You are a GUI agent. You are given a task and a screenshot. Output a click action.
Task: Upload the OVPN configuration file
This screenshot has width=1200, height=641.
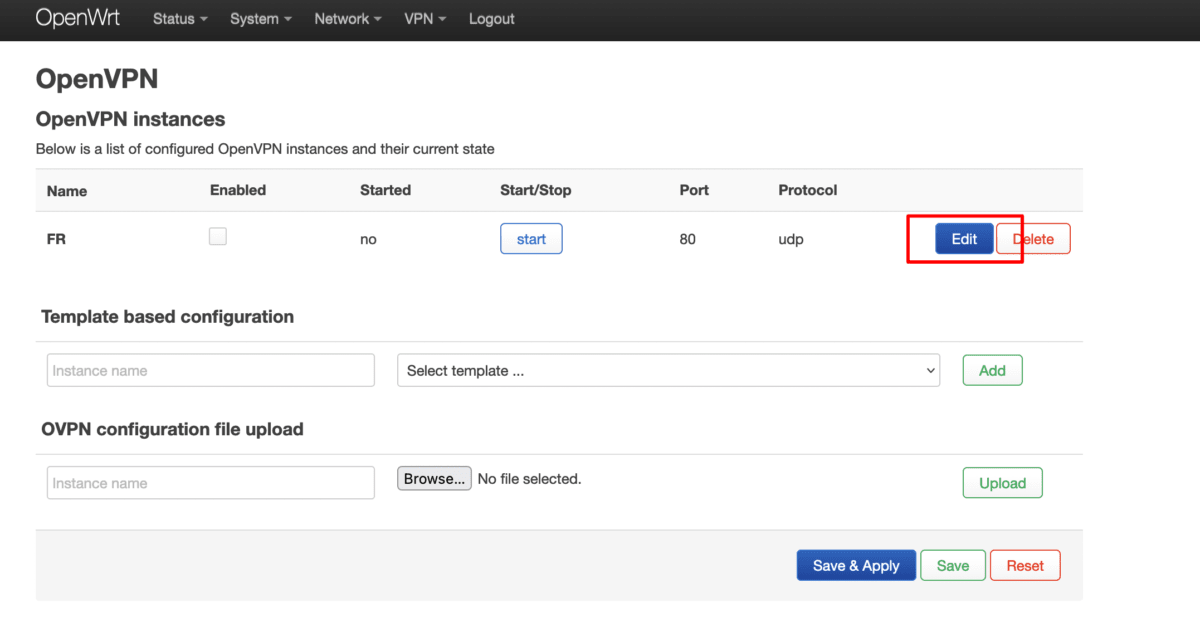[x=1002, y=483]
